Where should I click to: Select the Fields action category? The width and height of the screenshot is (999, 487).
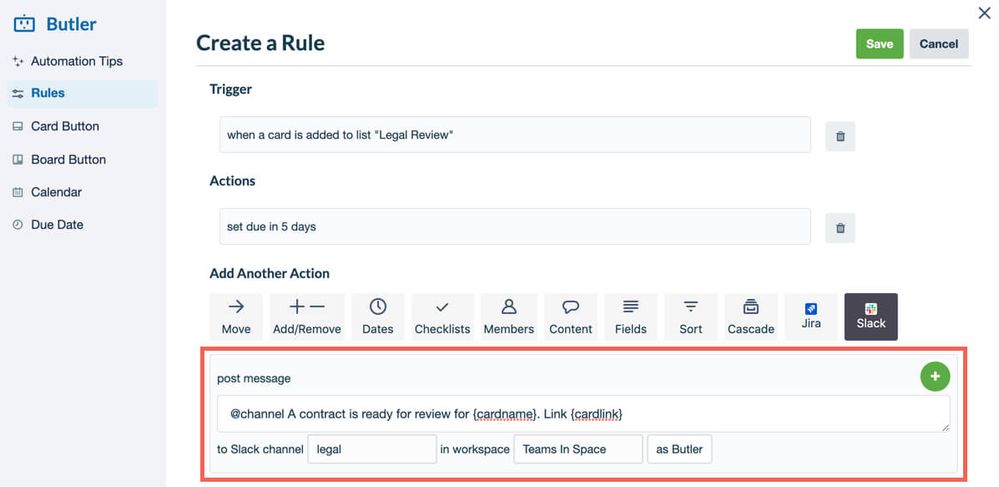point(631,316)
